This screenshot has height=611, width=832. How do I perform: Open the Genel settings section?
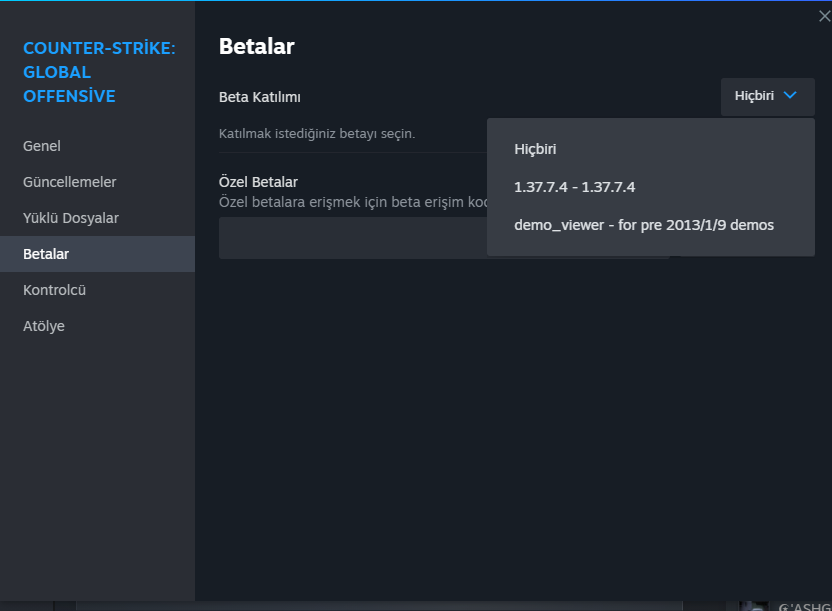42,146
